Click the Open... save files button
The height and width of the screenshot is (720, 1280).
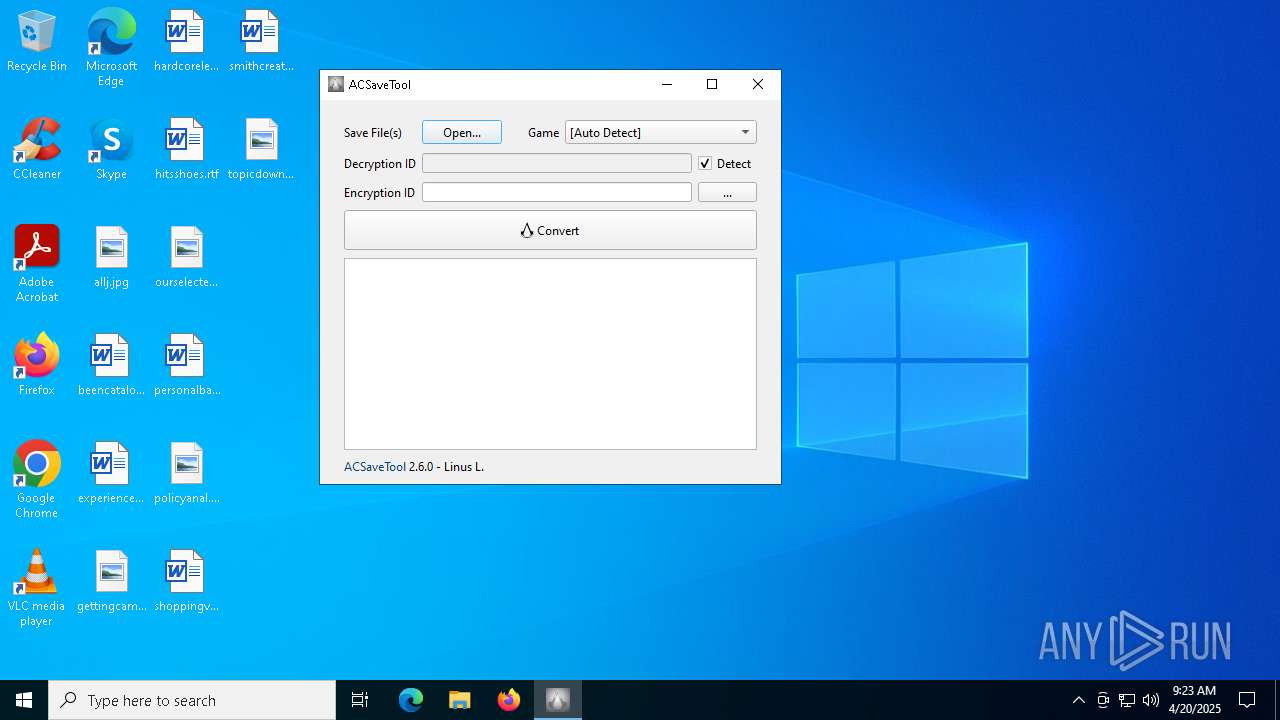(x=462, y=132)
